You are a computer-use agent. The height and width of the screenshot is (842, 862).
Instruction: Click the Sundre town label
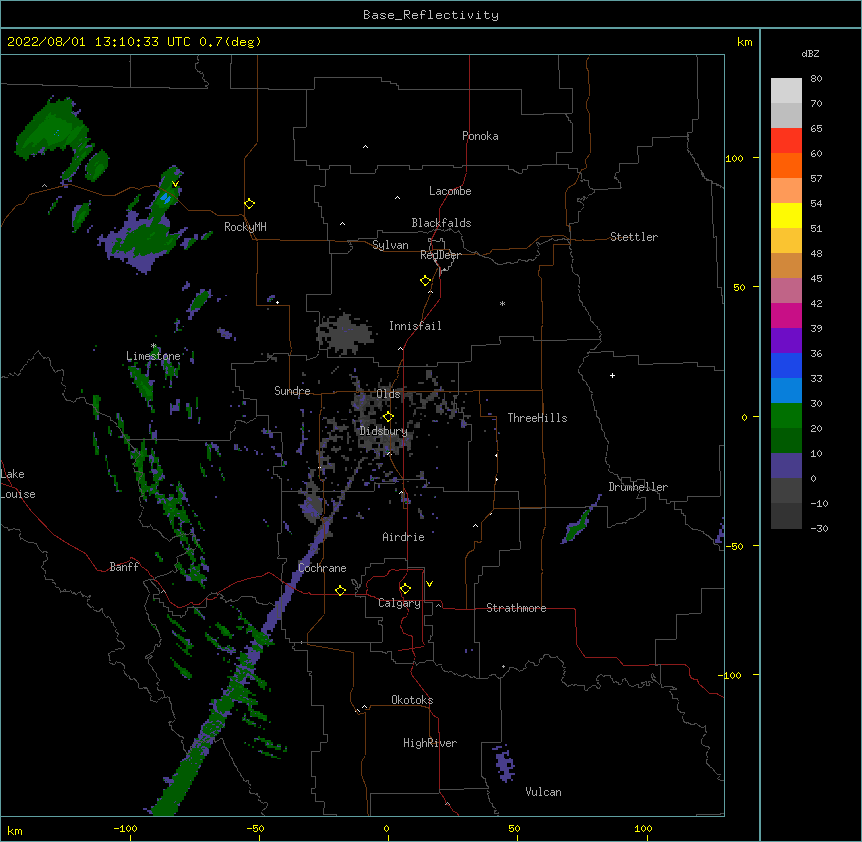(x=292, y=391)
